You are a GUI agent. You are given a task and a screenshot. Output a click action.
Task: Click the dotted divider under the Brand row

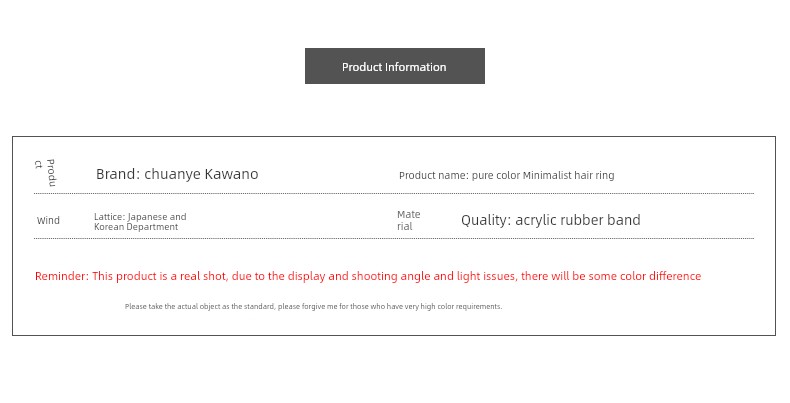point(394,193)
